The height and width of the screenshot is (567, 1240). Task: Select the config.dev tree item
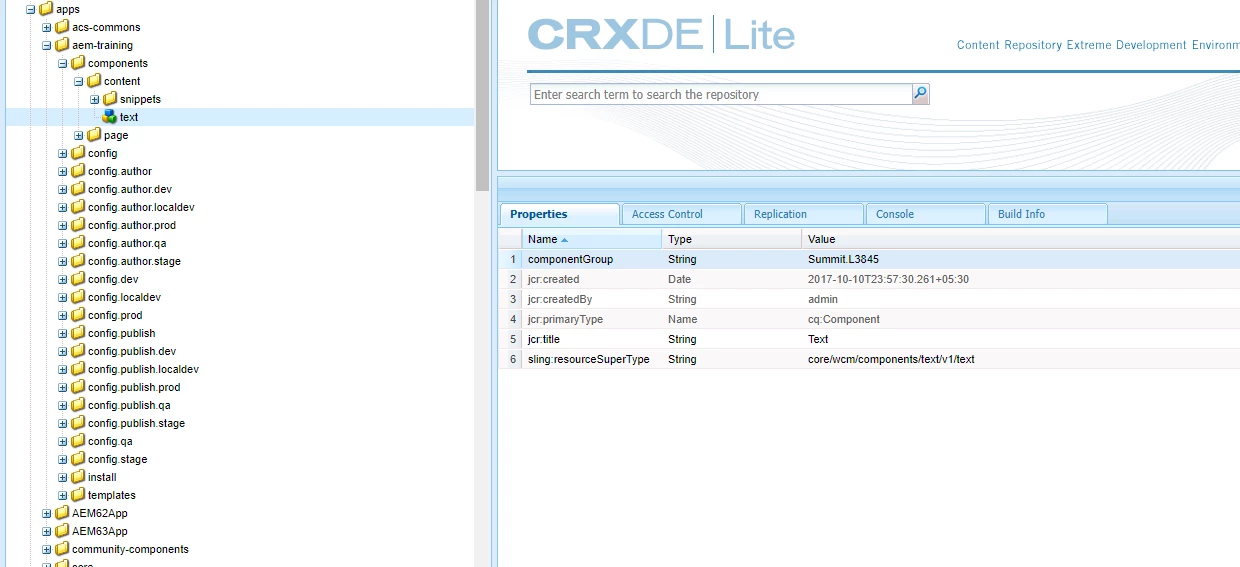113,279
